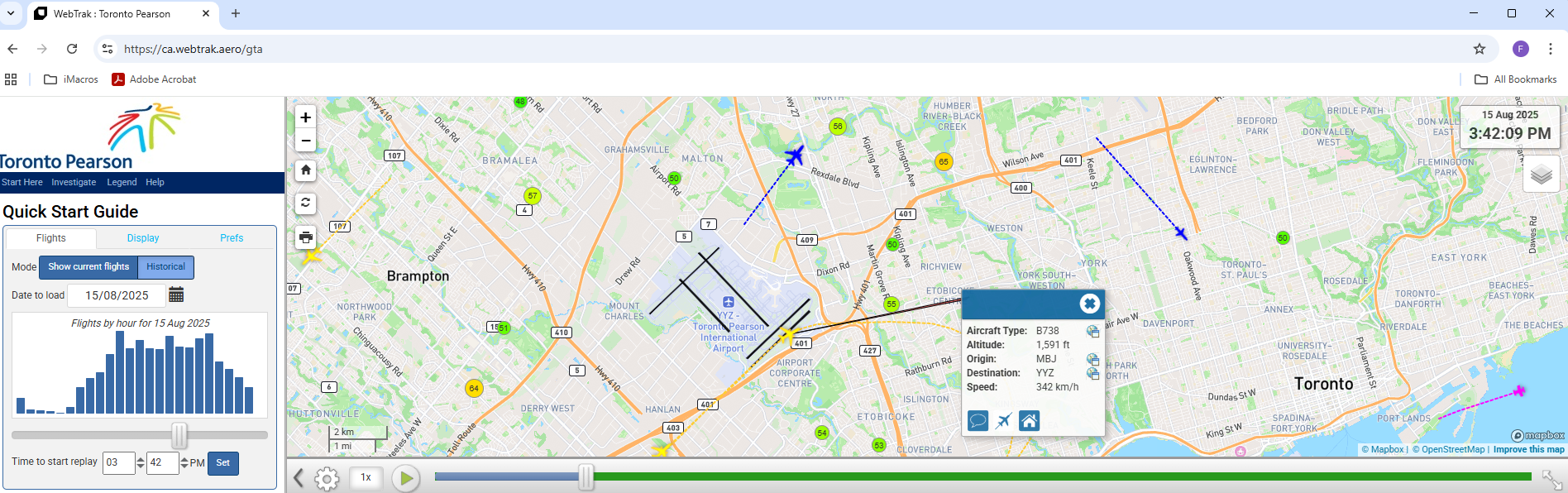Click the Set time button
The height and width of the screenshot is (493, 1568).
click(222, 463)
